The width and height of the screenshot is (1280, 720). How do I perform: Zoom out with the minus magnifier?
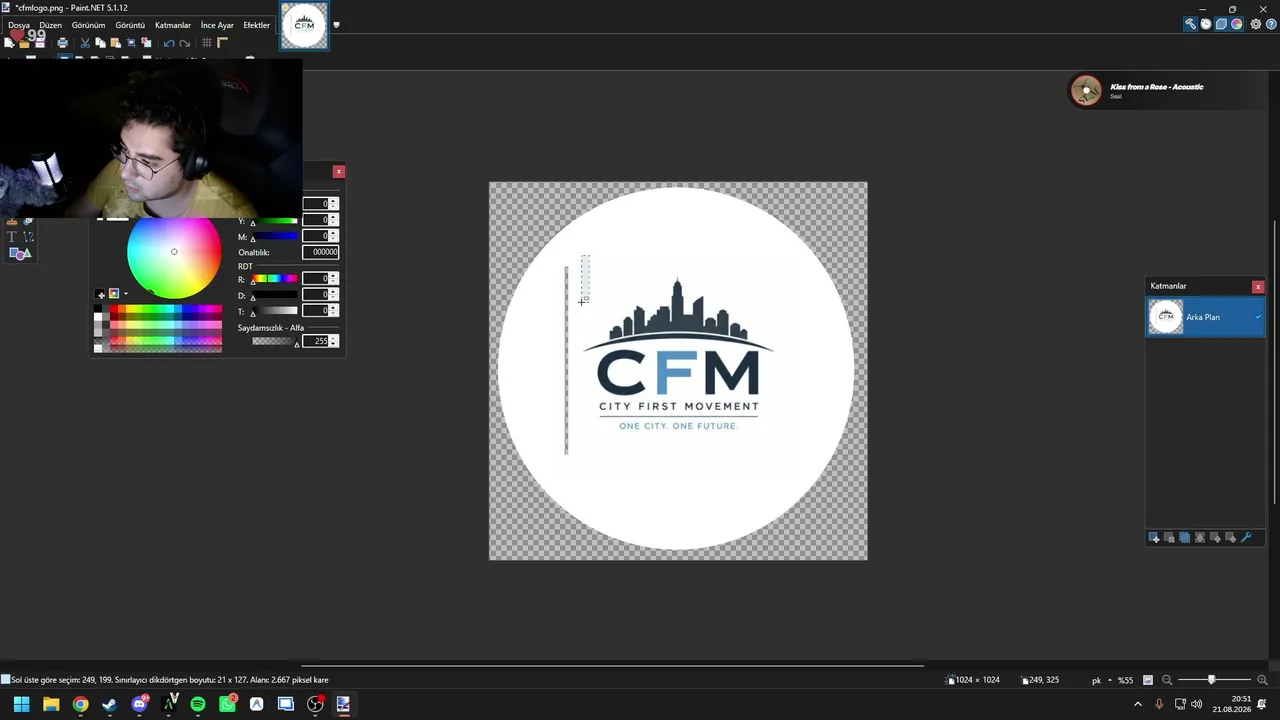click(x=1167, y=680)
